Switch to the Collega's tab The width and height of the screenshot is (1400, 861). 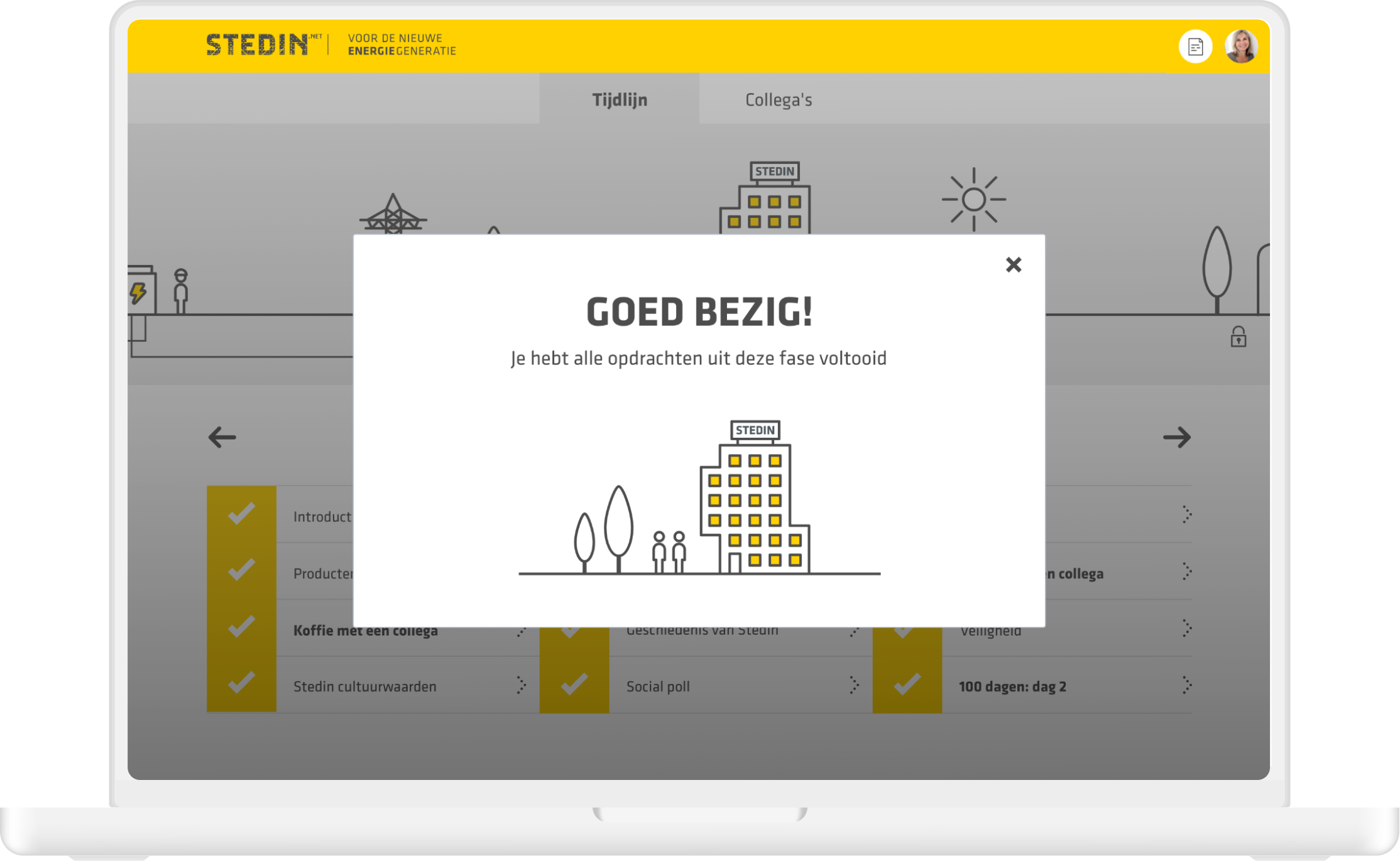[778, 100]
